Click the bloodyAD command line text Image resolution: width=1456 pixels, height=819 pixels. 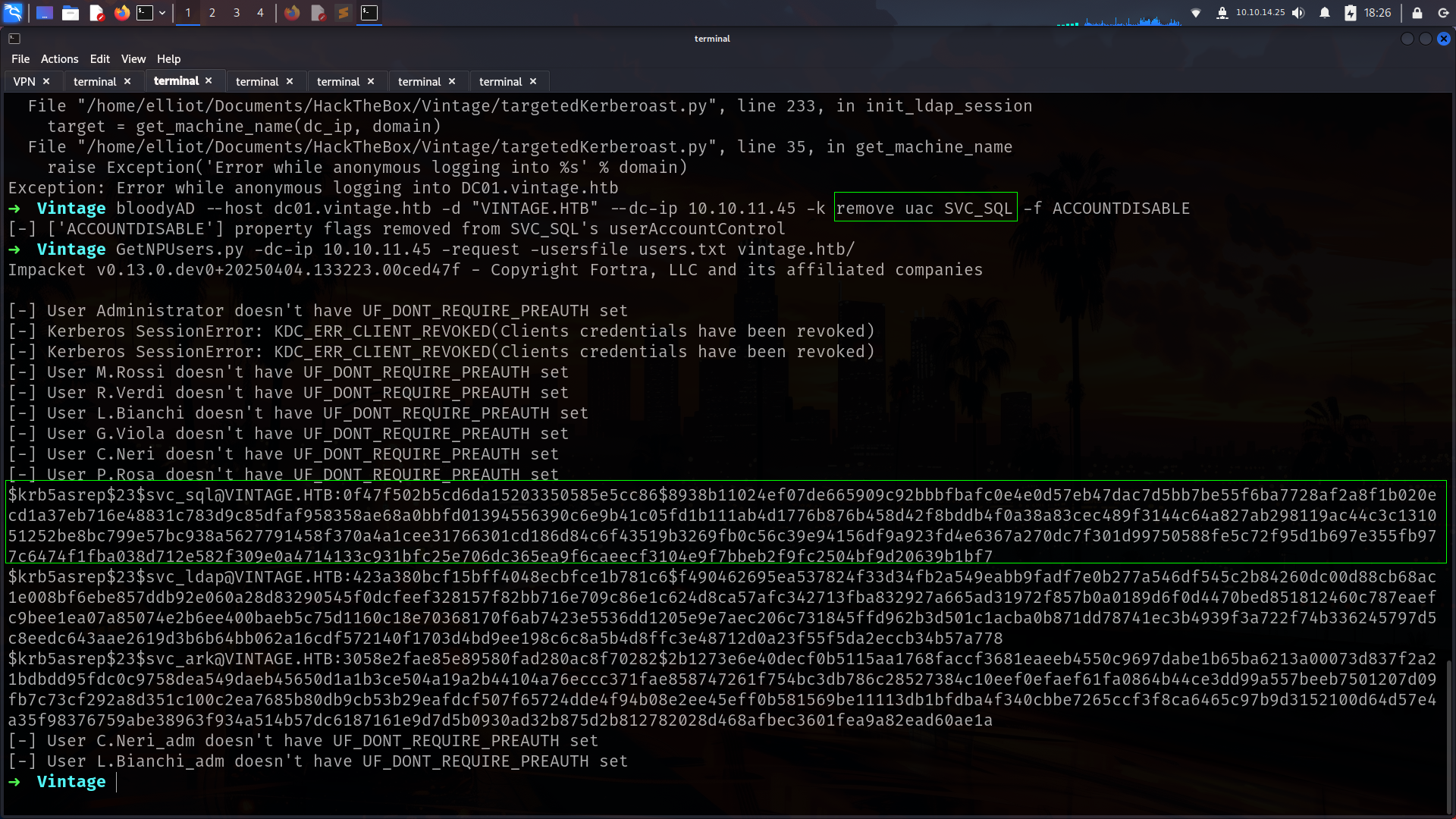[652, 209]
